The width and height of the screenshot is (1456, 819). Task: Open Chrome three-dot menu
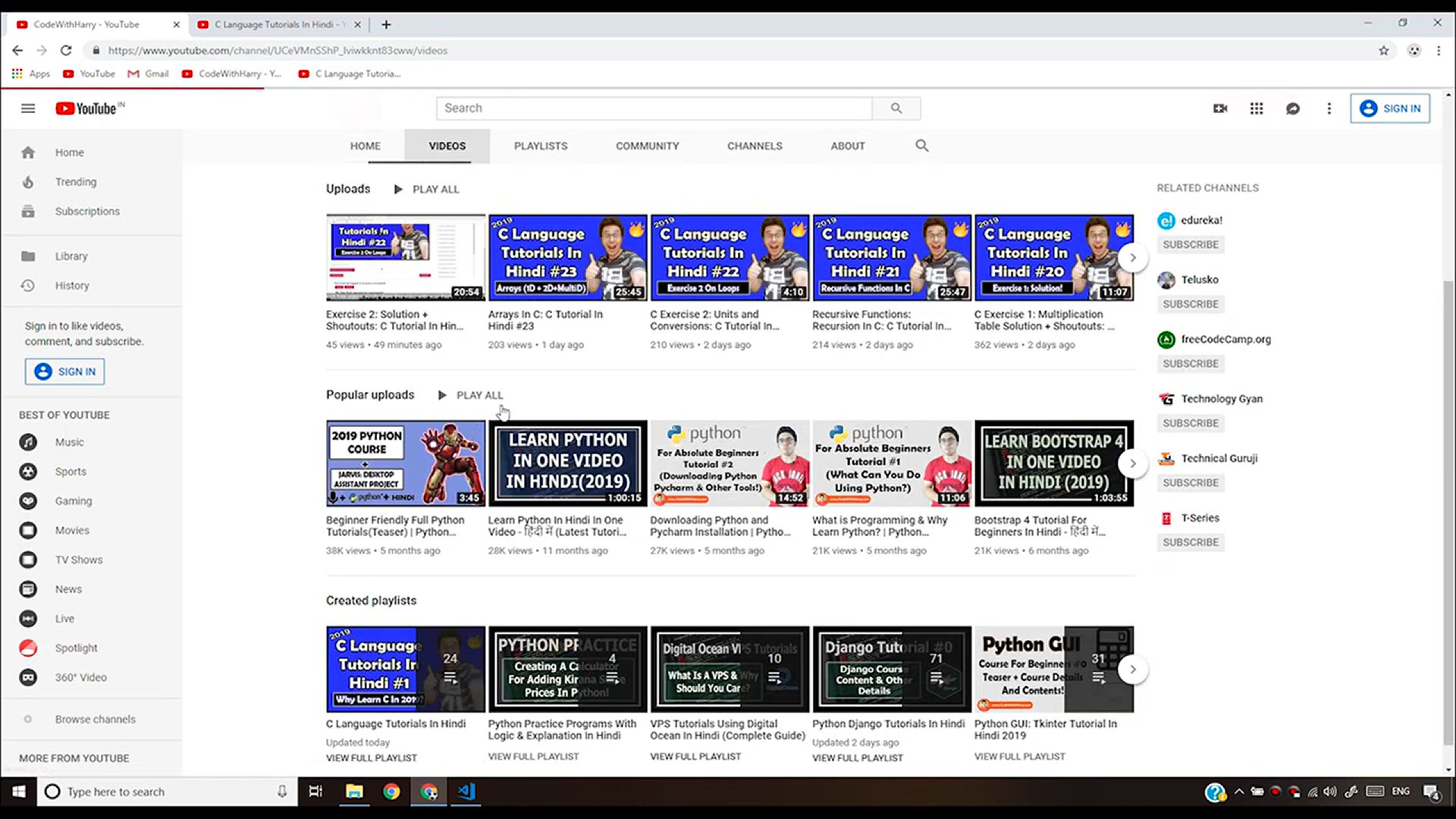(1439, 51)
